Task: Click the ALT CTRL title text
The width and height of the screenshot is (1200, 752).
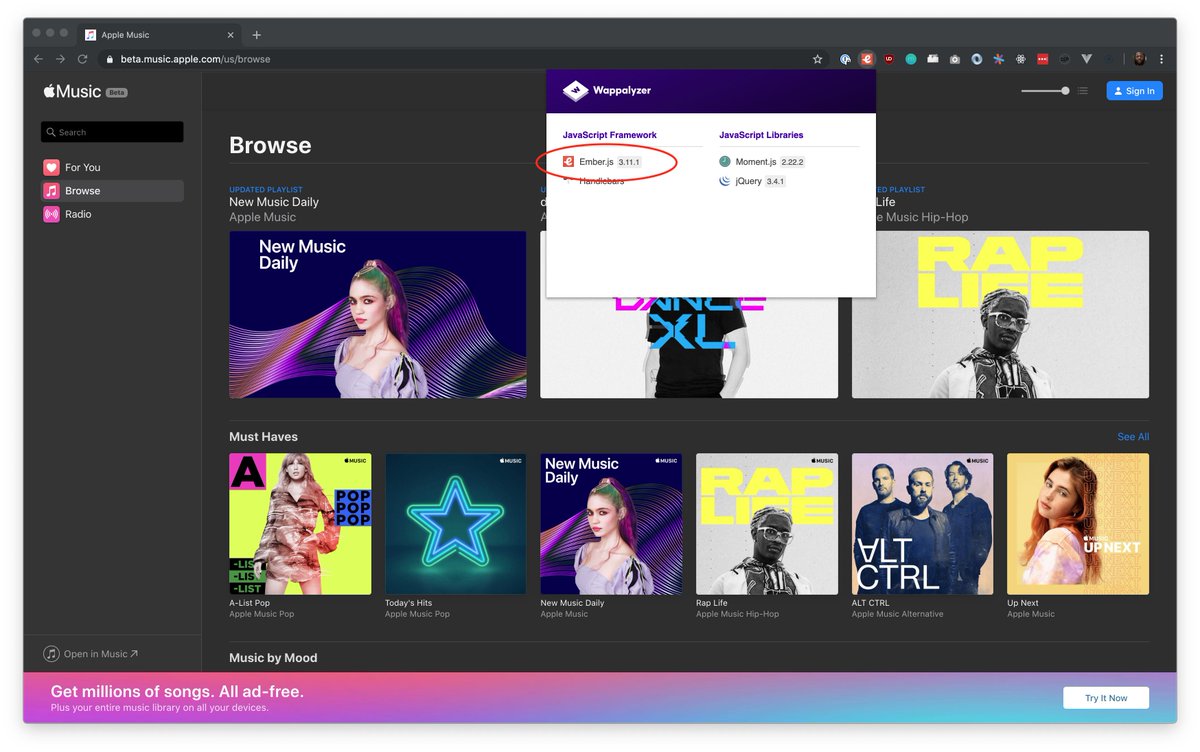Action: (x=870, y=603)
